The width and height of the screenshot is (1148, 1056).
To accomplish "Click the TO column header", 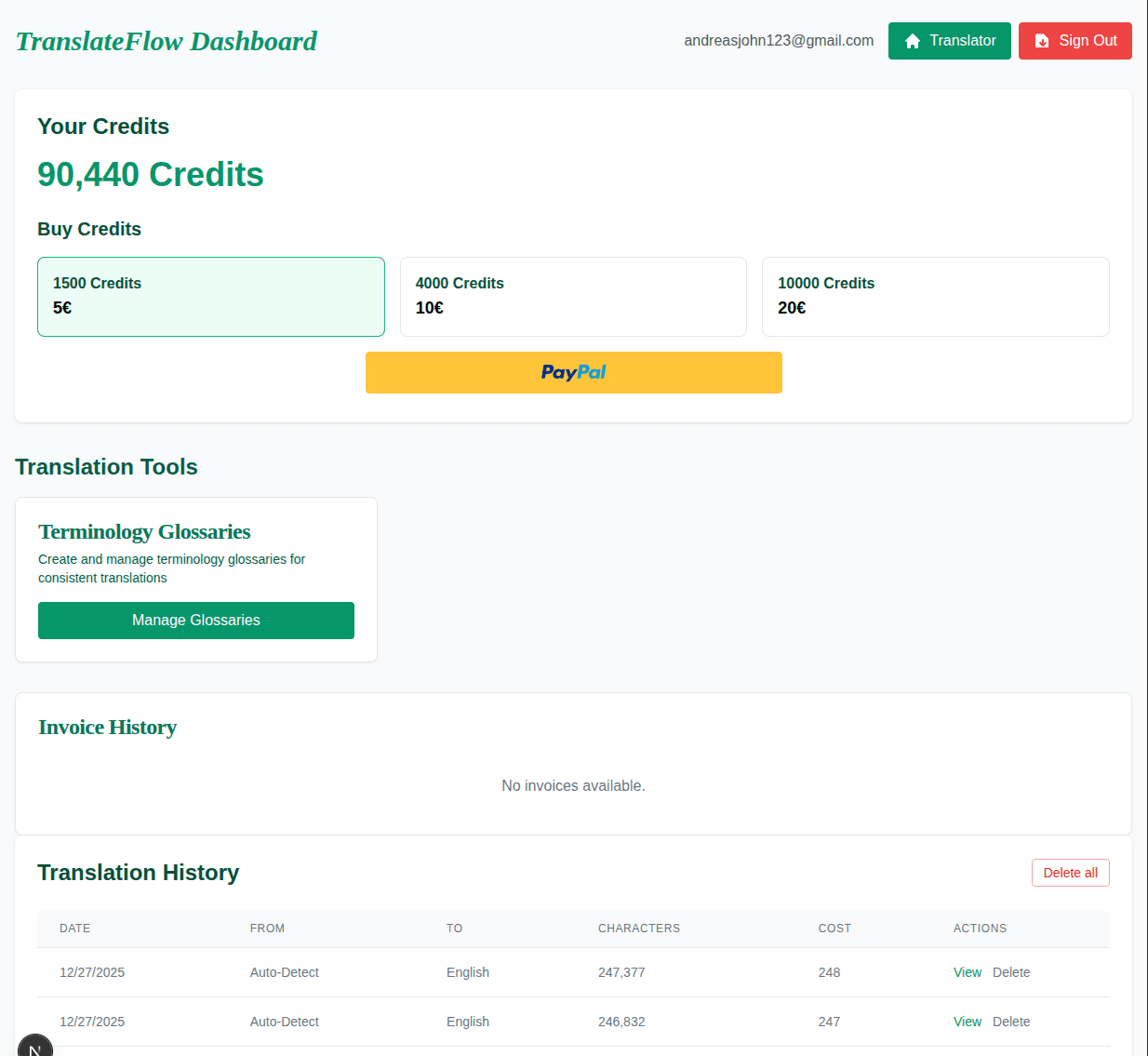I will tap(454, 929).
